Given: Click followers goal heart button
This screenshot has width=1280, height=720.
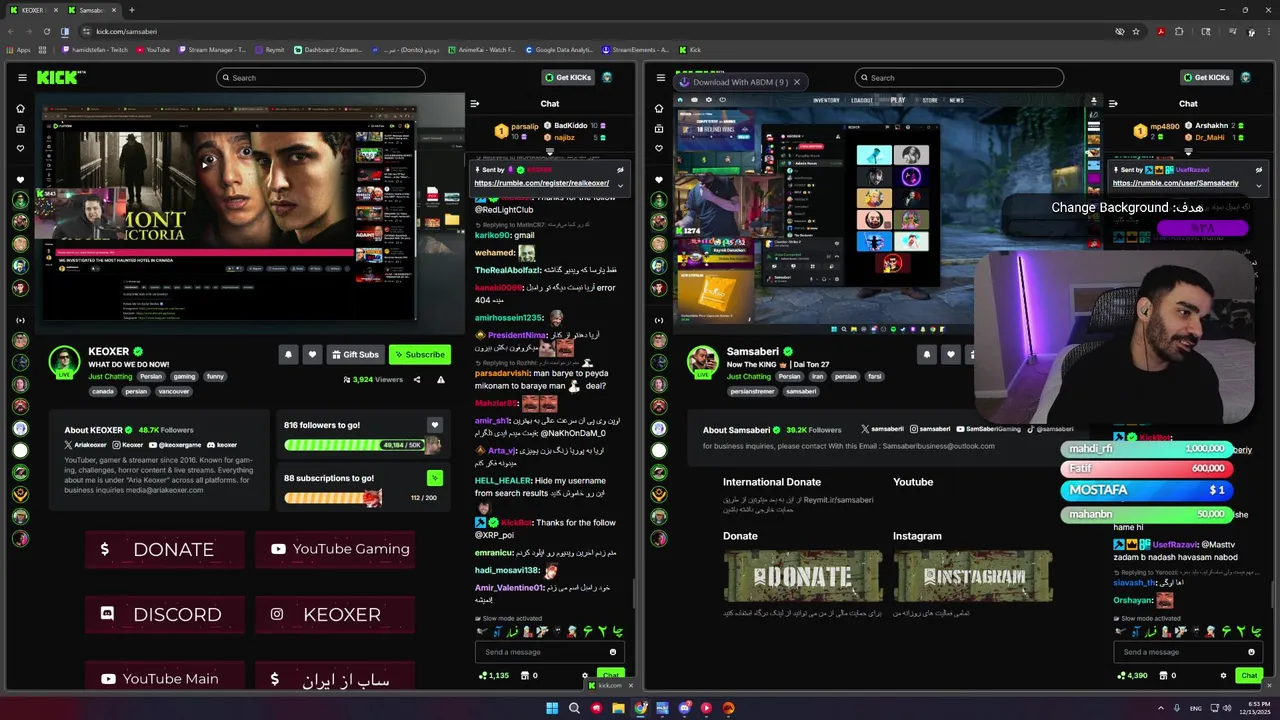Looking at the screenshot, I should 434,425.
